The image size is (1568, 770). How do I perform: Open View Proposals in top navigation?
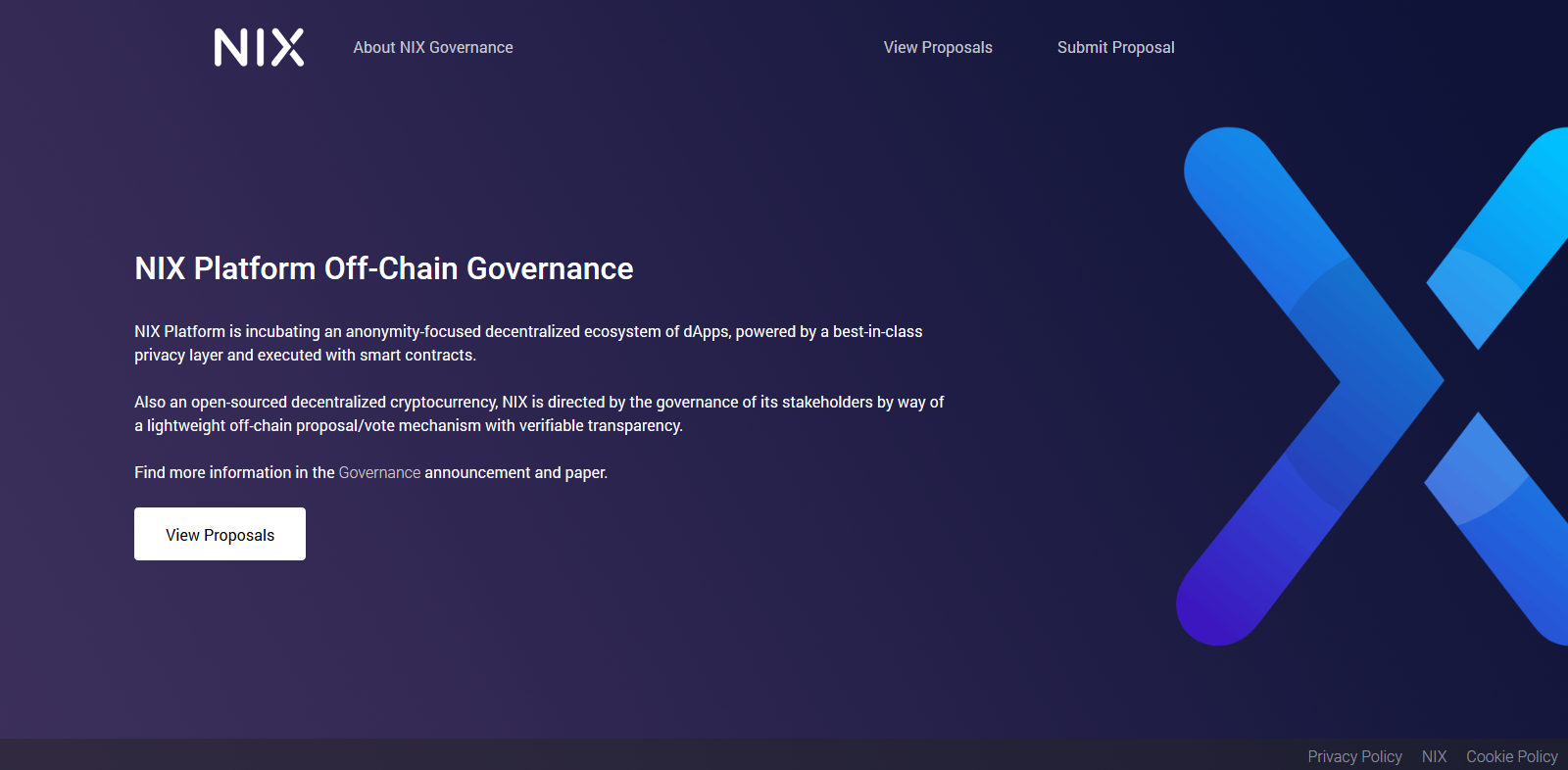pyautogui.click(x=938, y=47)
